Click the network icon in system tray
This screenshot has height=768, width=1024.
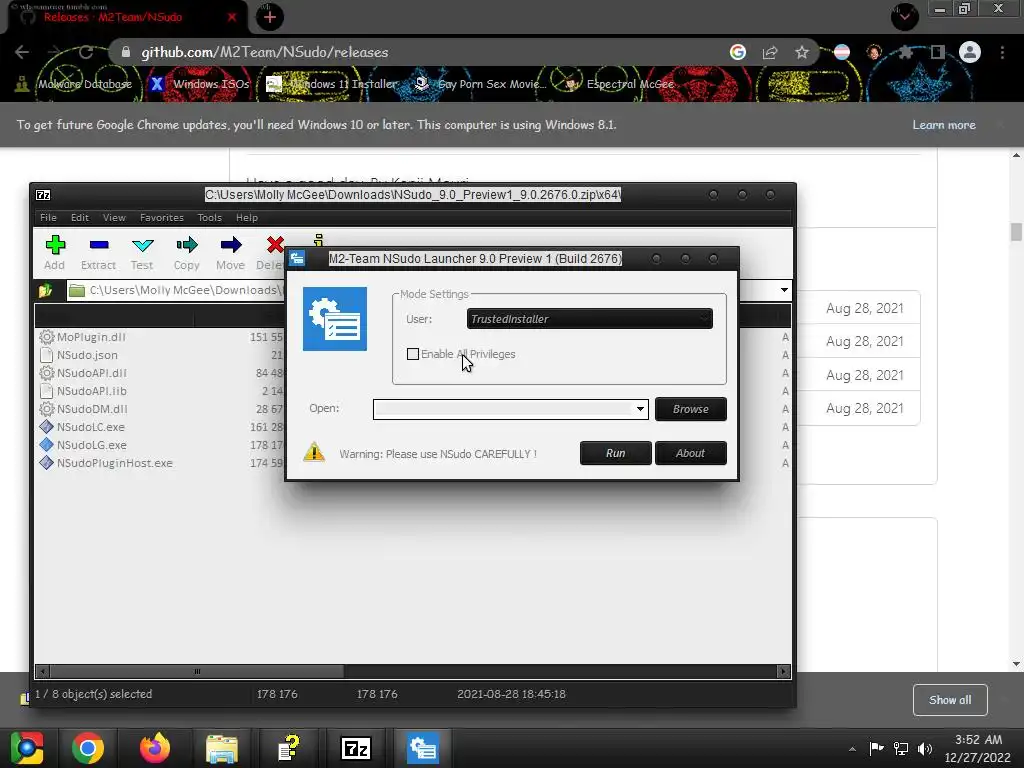901,748
